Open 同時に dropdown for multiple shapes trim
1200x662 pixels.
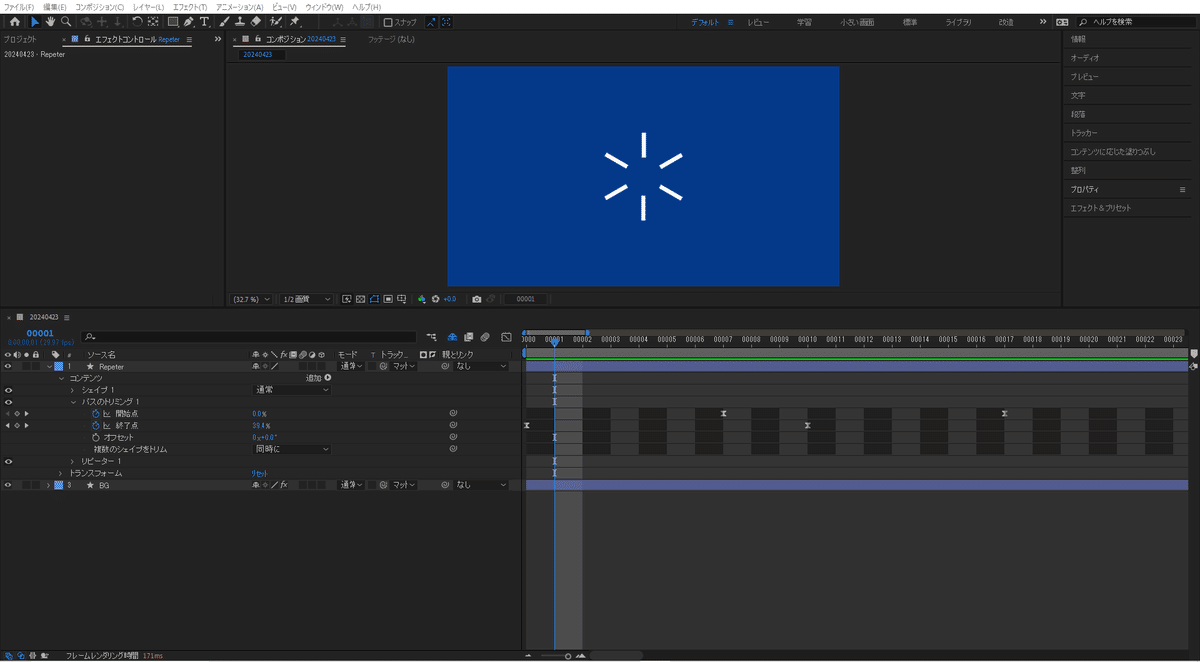(291, 449)
